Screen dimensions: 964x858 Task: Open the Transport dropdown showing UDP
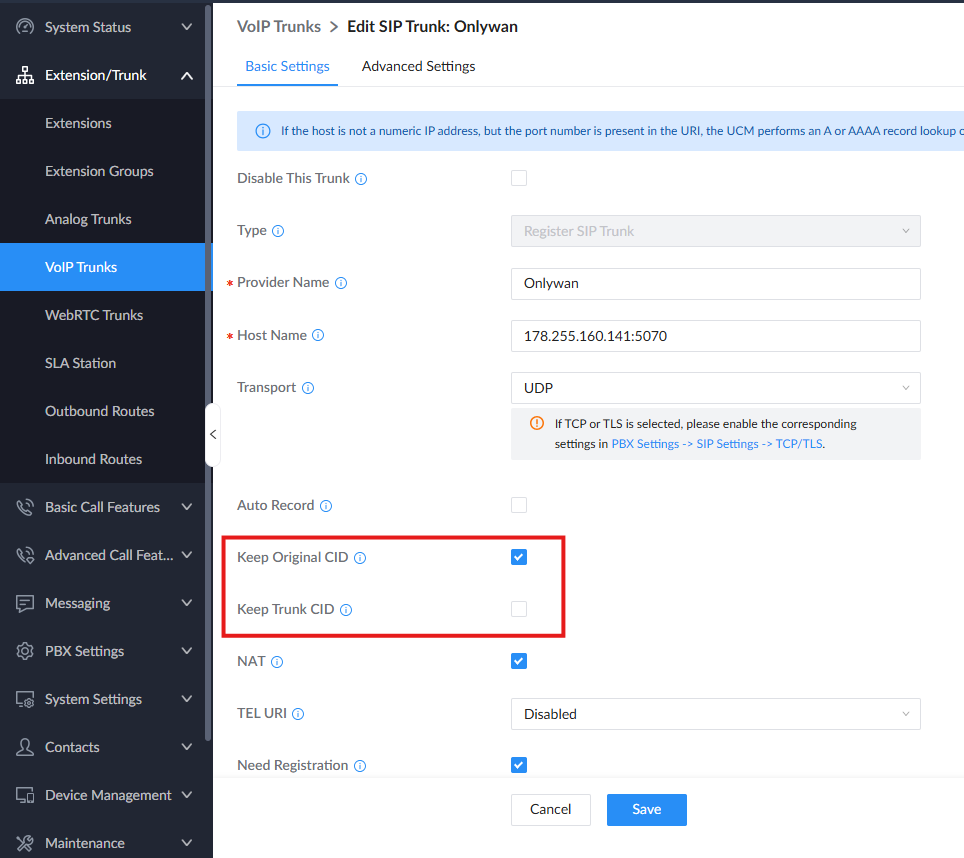(715, 388)
